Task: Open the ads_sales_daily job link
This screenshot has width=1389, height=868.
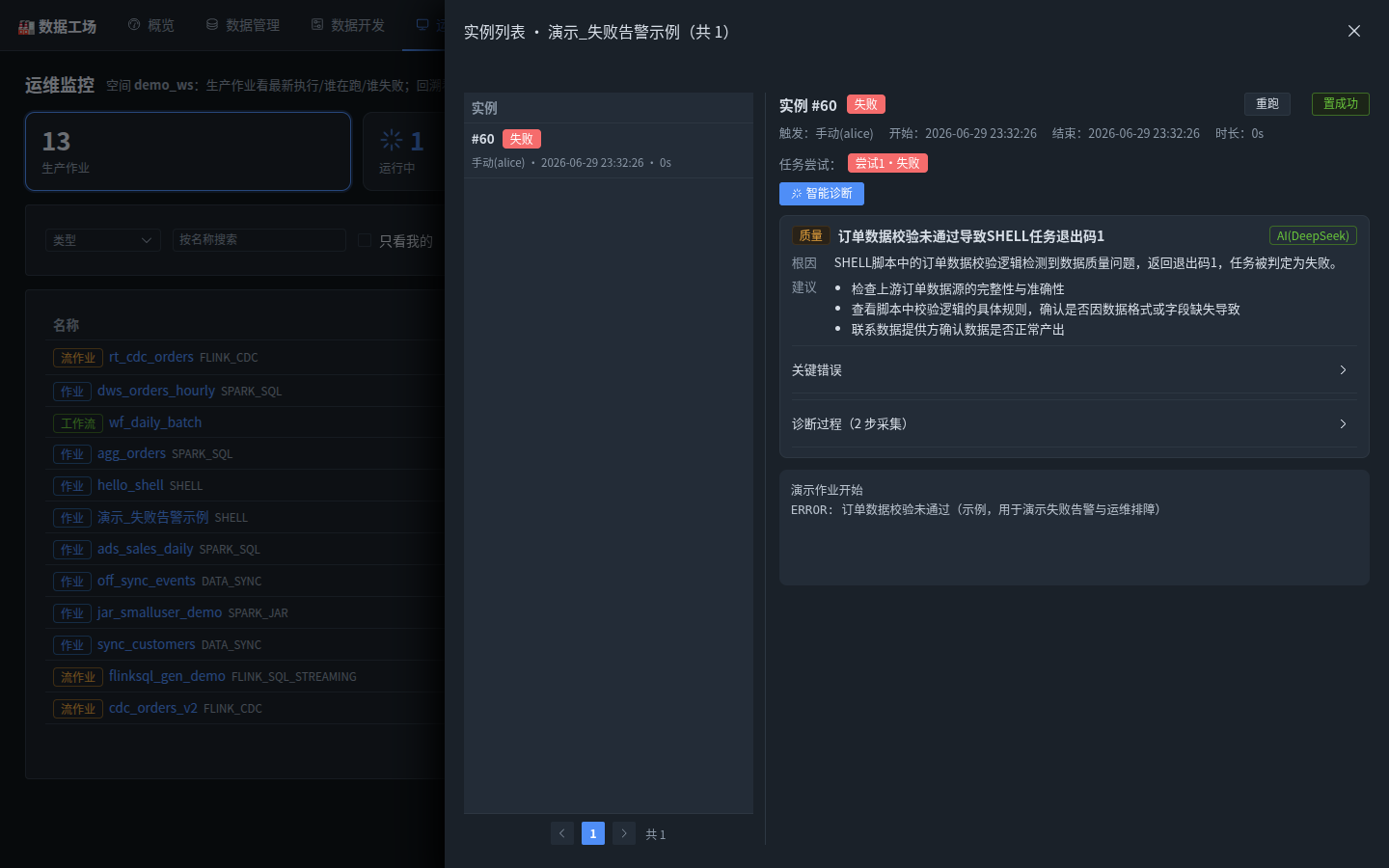Action: (146, 549)
